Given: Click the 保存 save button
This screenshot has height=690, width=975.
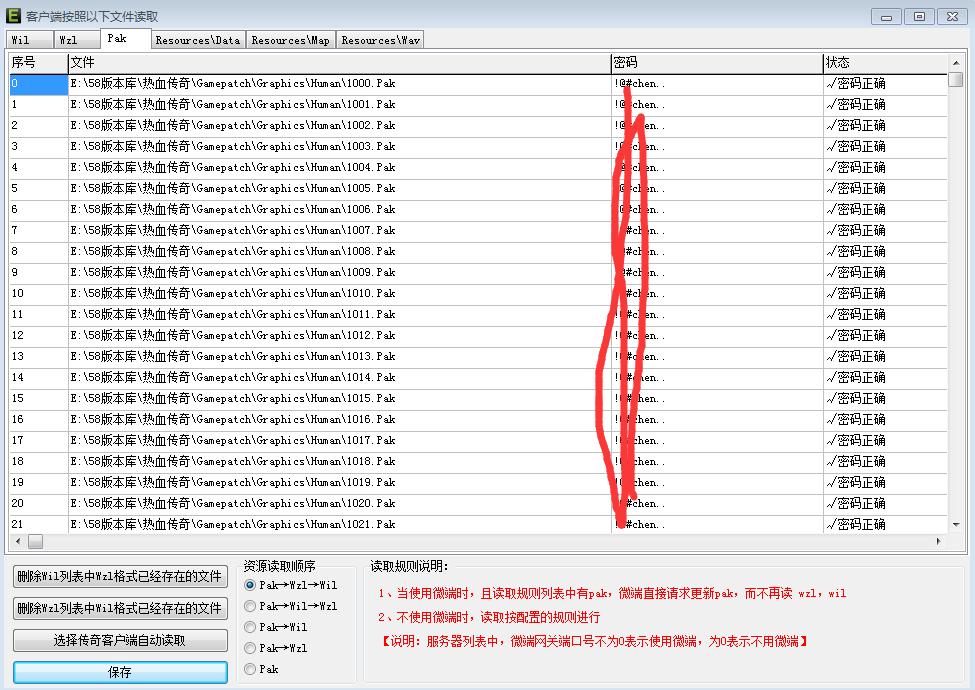Looking at the screenshot, I should click(120, 672).
